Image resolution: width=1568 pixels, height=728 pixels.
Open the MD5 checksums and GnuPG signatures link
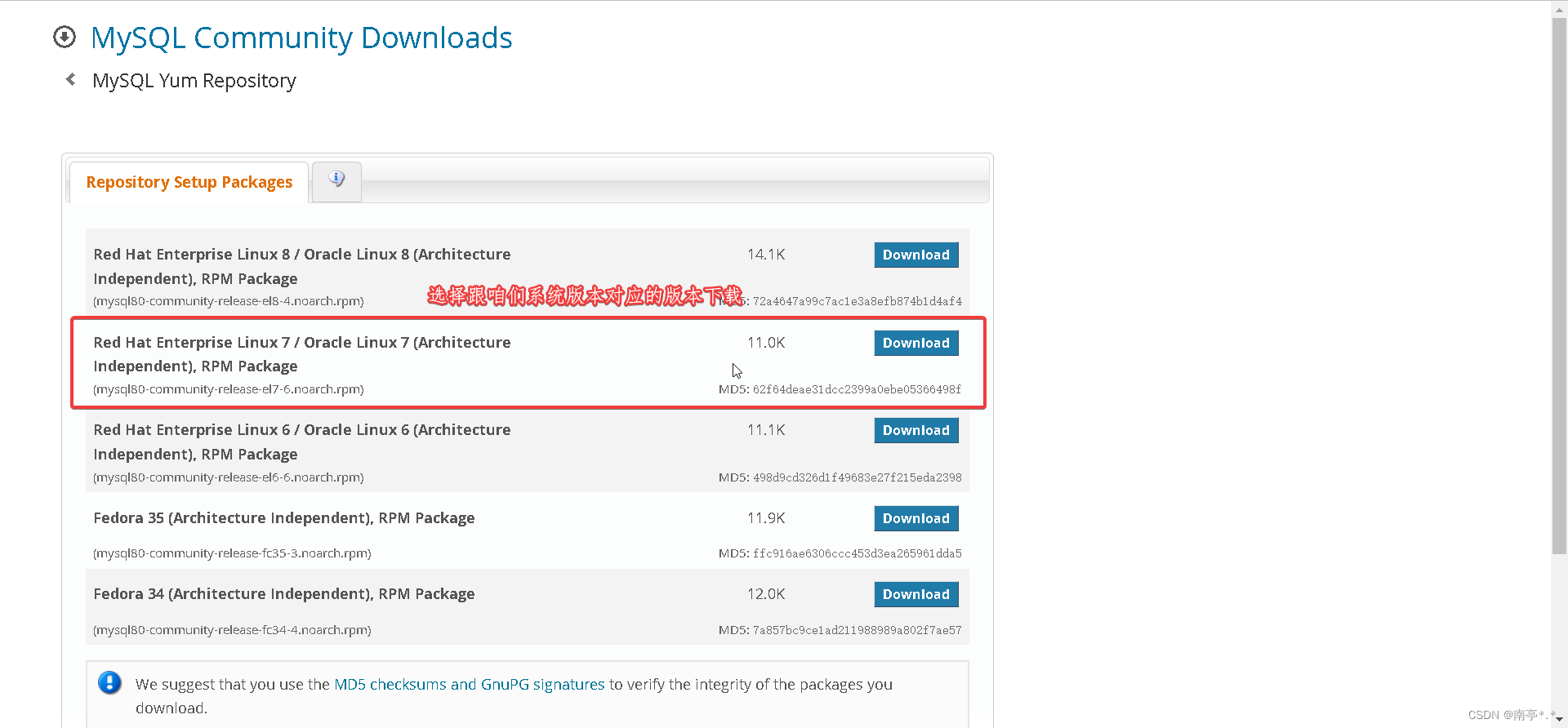click(470, 684)
